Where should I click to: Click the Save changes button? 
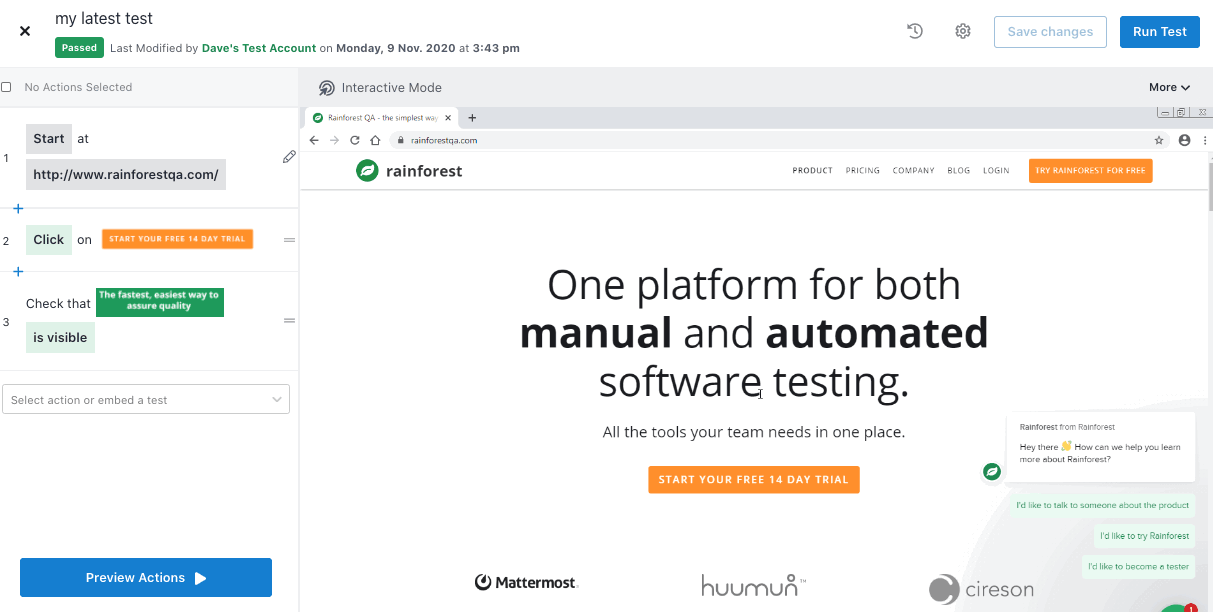pyautogui.click(x=1050, y=31)
